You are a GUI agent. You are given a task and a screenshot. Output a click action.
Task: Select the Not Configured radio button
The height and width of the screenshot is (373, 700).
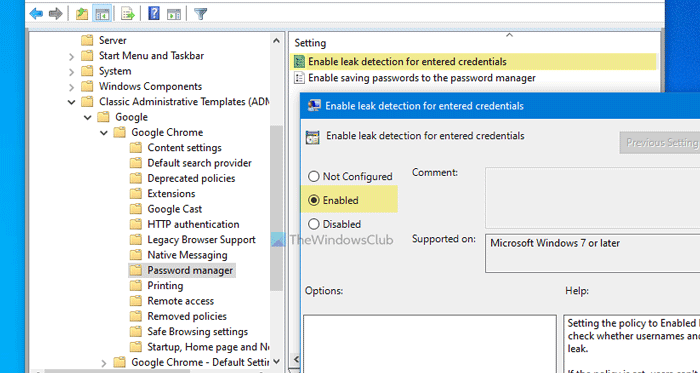point(314,177)
